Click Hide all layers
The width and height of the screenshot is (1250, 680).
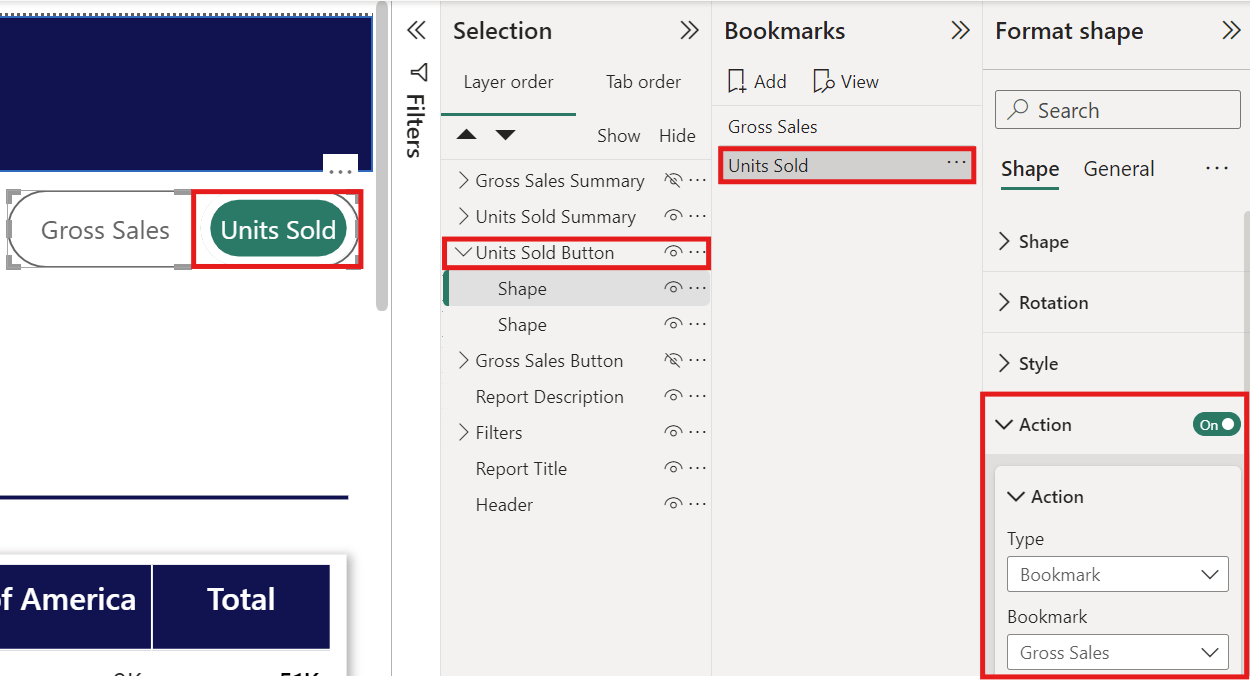(677, 136)
